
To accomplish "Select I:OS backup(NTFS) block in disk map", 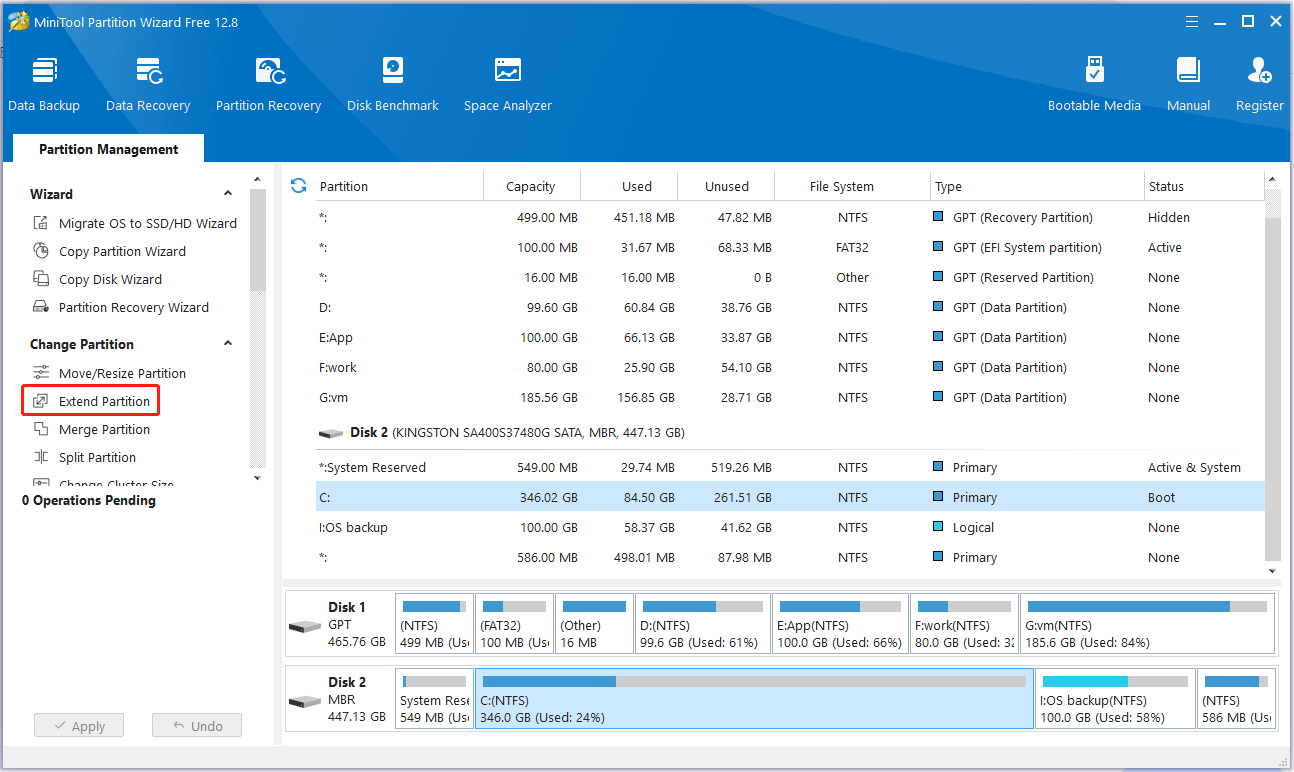I will point(1115,698).
